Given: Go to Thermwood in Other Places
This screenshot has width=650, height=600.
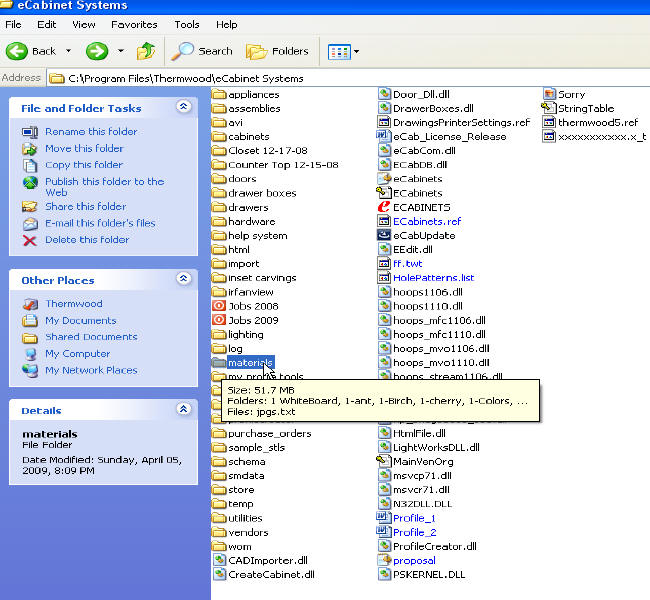Looking at the screenshot, I should 74,304.
